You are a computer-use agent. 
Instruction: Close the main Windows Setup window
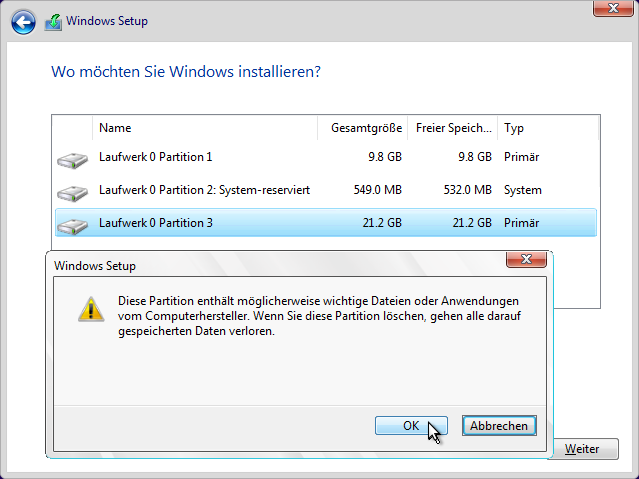pos(613,8)
